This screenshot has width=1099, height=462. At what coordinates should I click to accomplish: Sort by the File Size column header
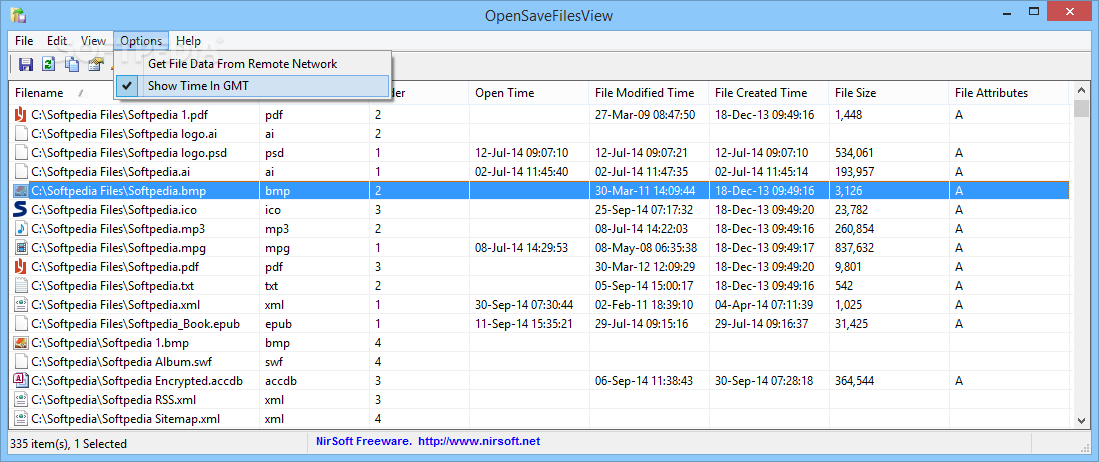(x=889, y=93)
